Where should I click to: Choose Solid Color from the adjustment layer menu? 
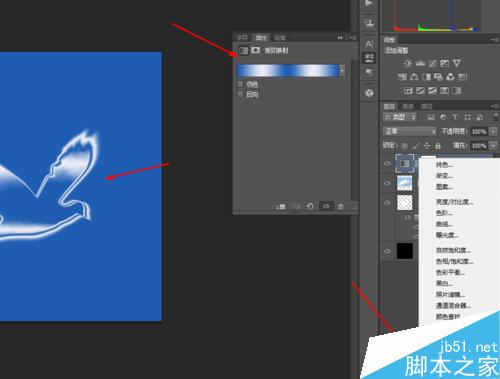pyautogui.click(x=444, y=165)
